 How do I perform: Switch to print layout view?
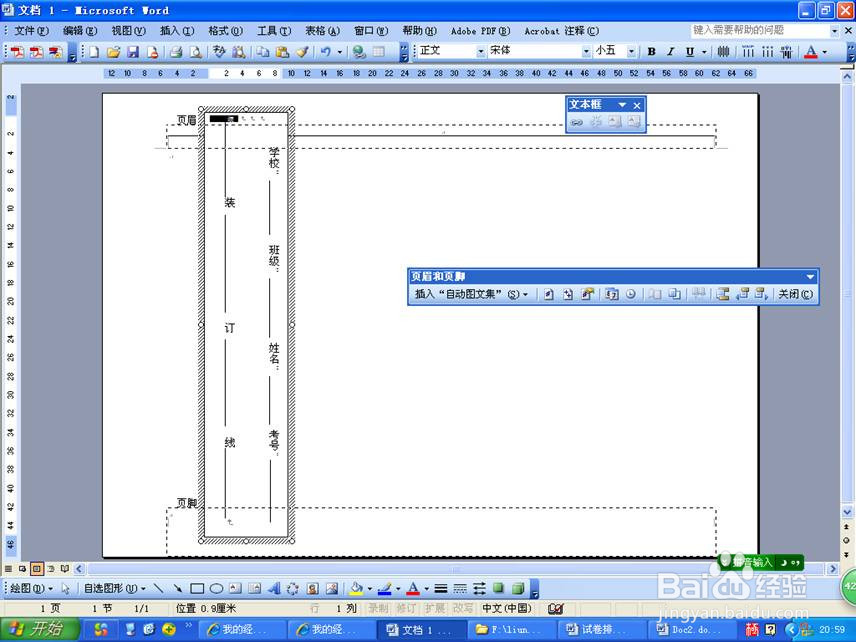pyautogui.click(x=37, y=569)
